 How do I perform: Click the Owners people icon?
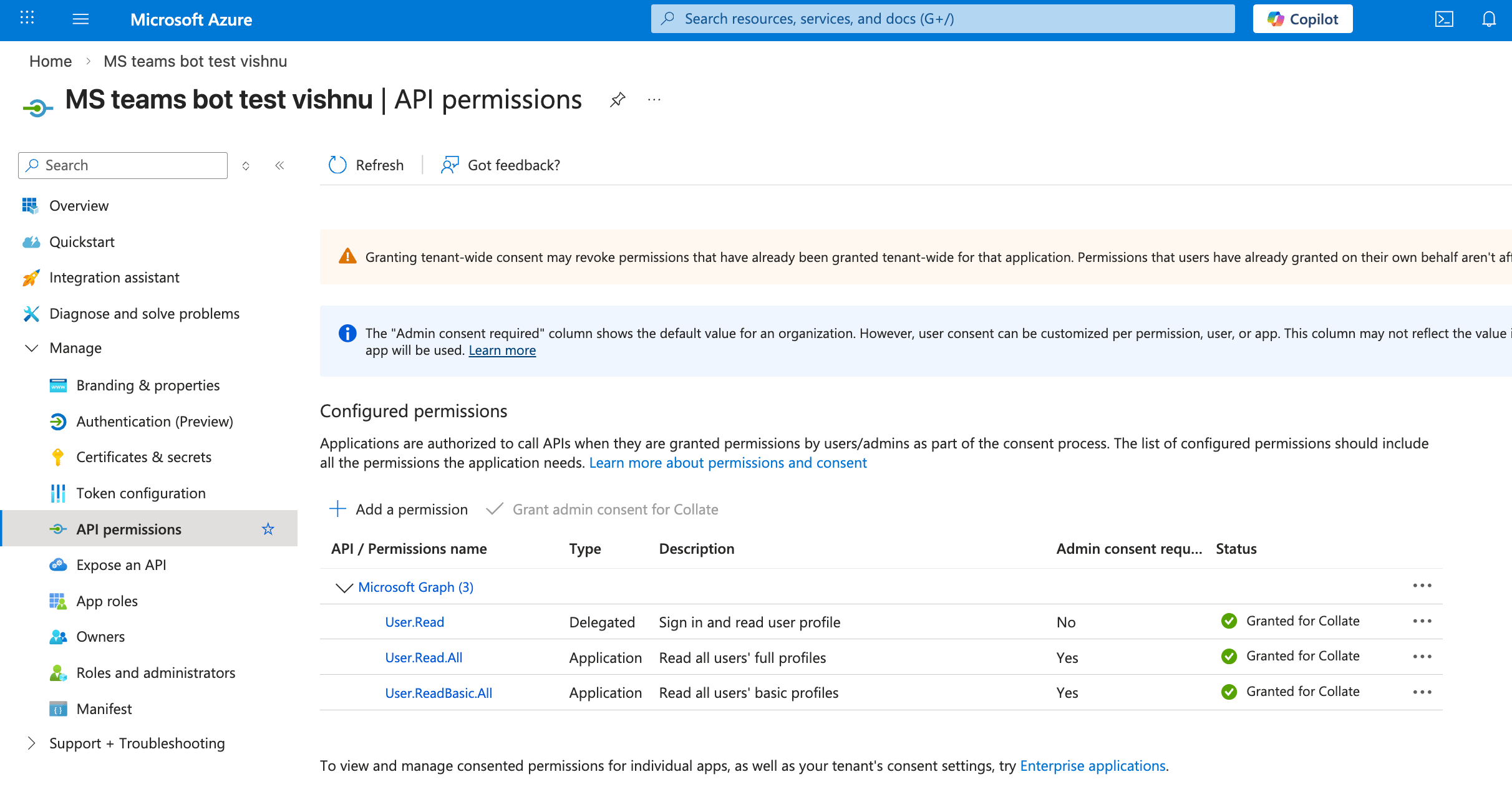click(x=57, y=637)
